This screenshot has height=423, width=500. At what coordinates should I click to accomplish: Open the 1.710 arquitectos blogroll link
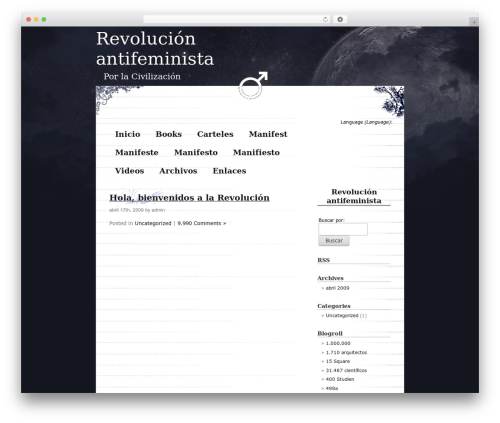pyautogui.click(x=346, y=352)
